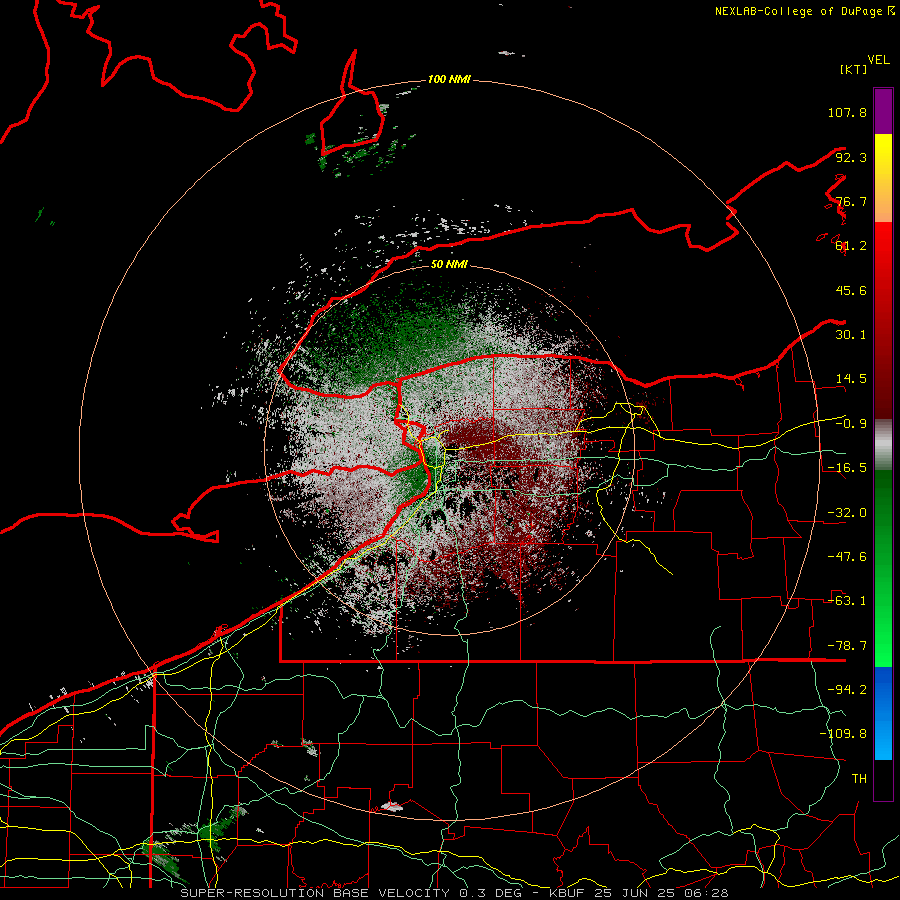This screenshot has width=900, height=900.
Task: Click the Super-Resolution Base Velocity caption
Action: [454, 893]
